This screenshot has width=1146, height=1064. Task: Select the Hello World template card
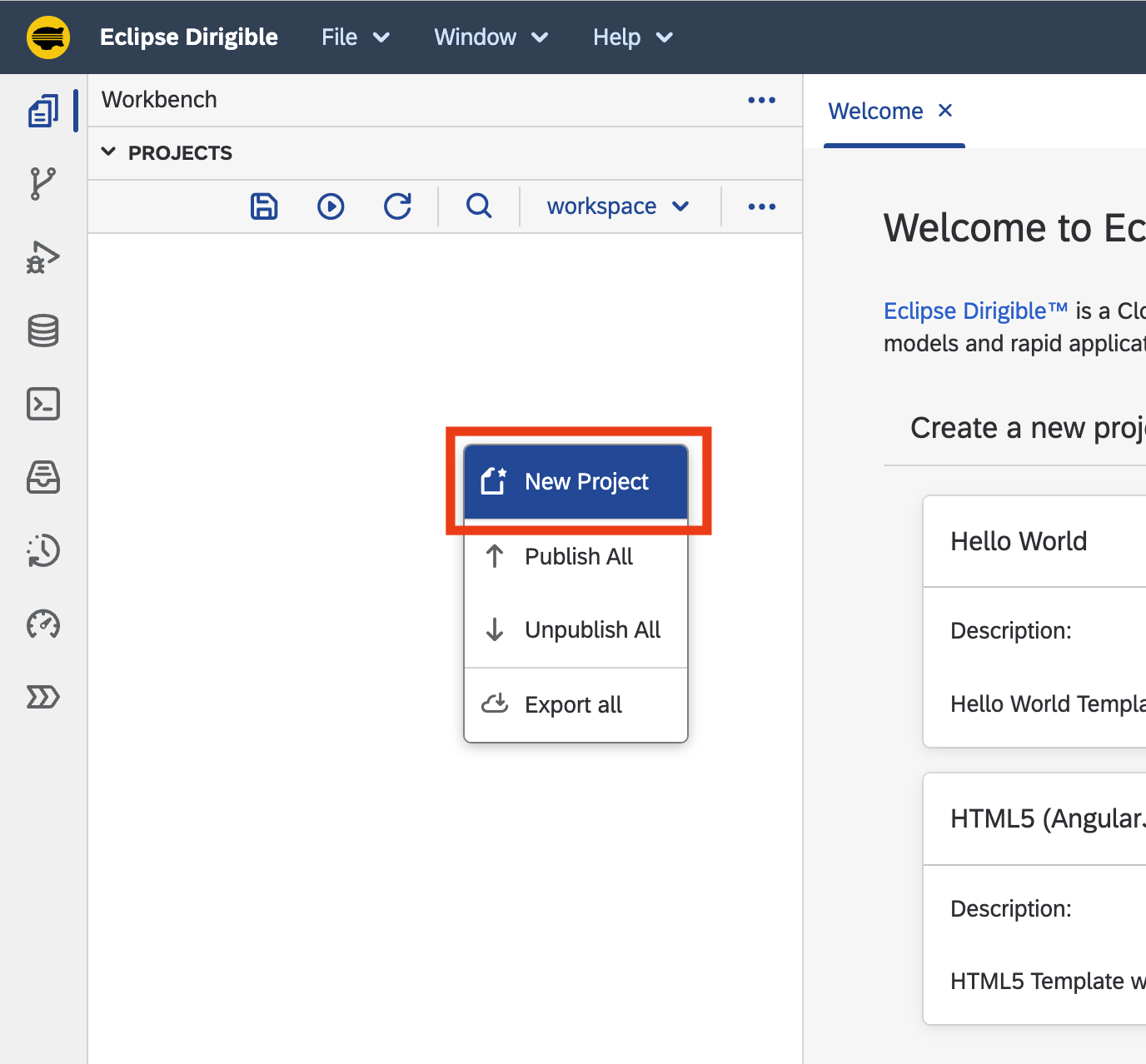click(x=1034, y=621)
